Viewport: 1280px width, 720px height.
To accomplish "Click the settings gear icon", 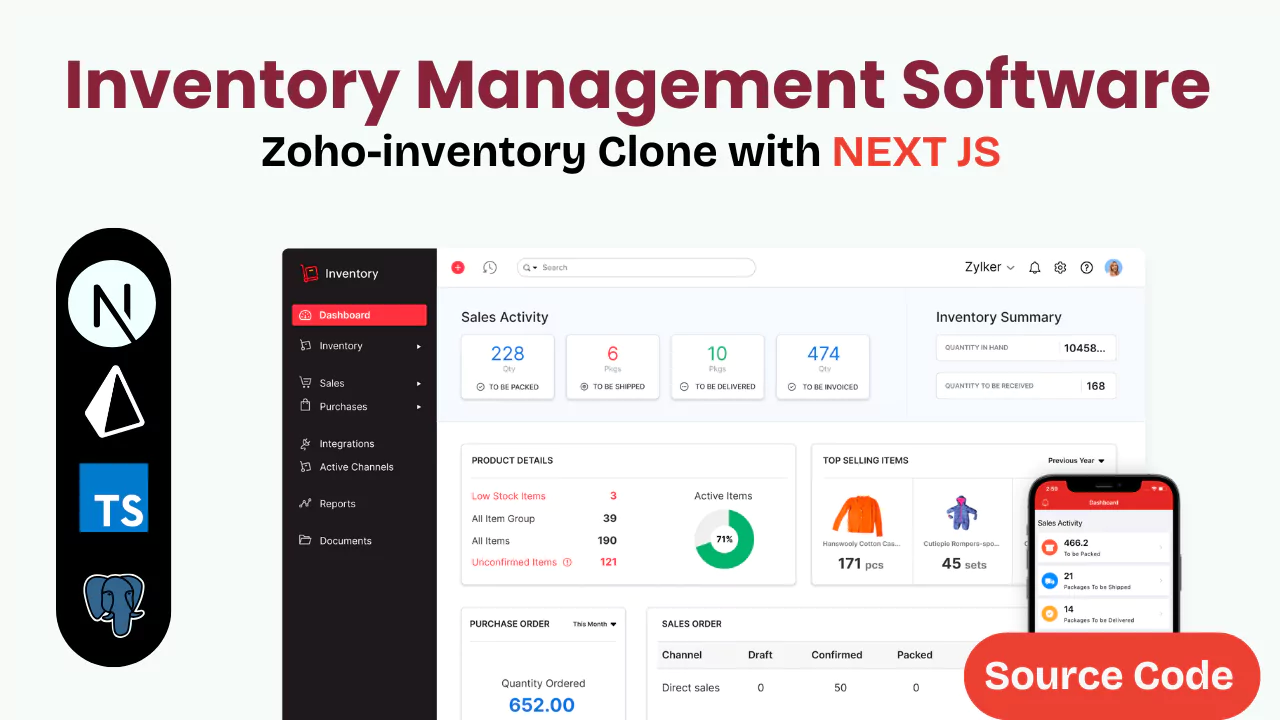I will pos(1060,267).
